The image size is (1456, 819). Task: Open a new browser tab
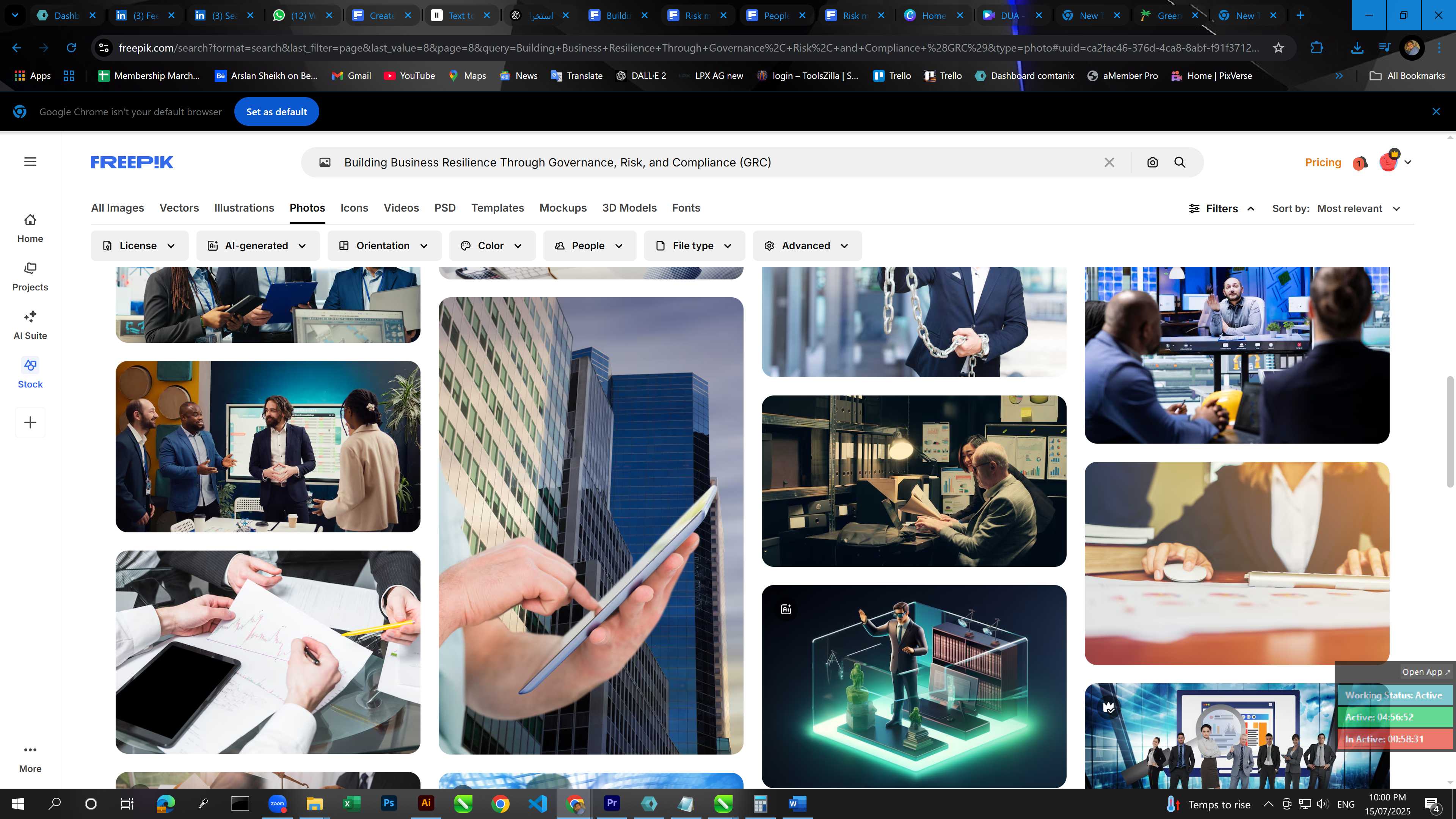[x=1301, y=15]
